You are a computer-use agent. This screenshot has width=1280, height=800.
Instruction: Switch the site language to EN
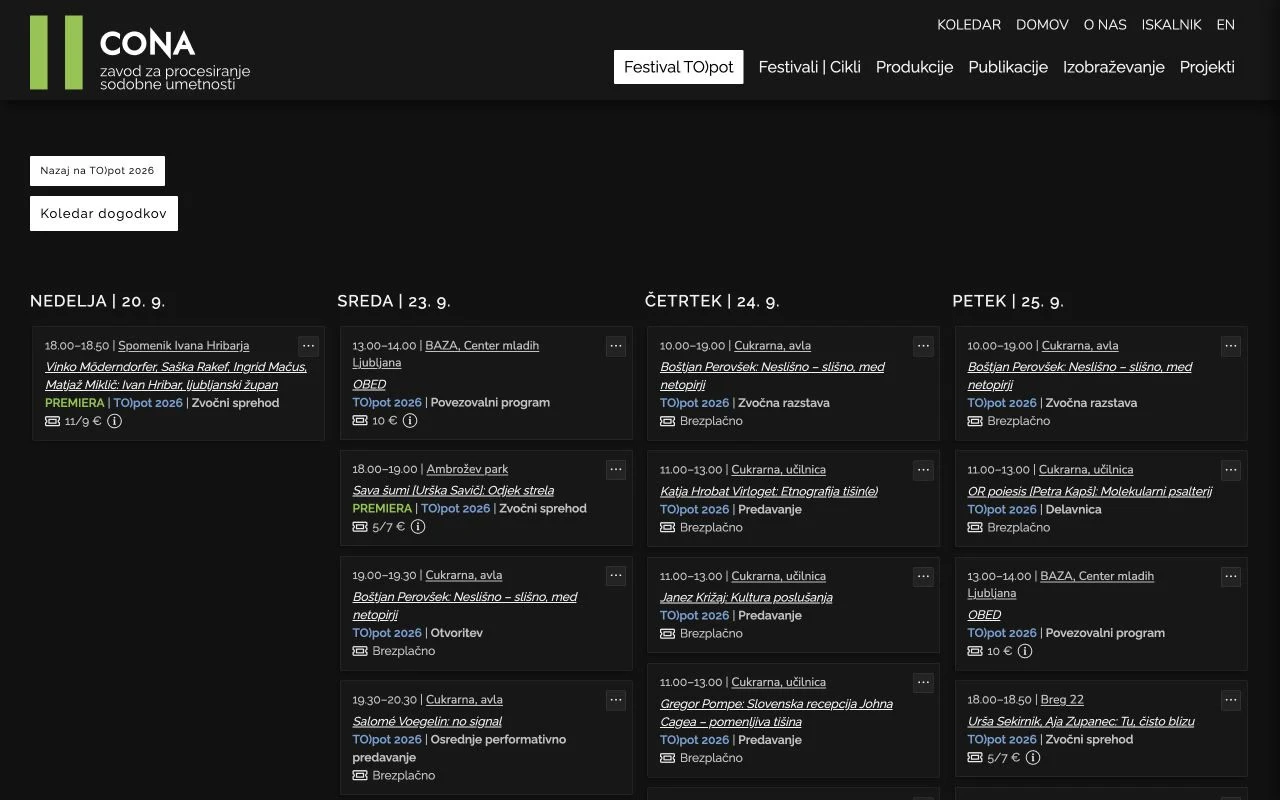pyautogui.click(x=1226, y=25)
